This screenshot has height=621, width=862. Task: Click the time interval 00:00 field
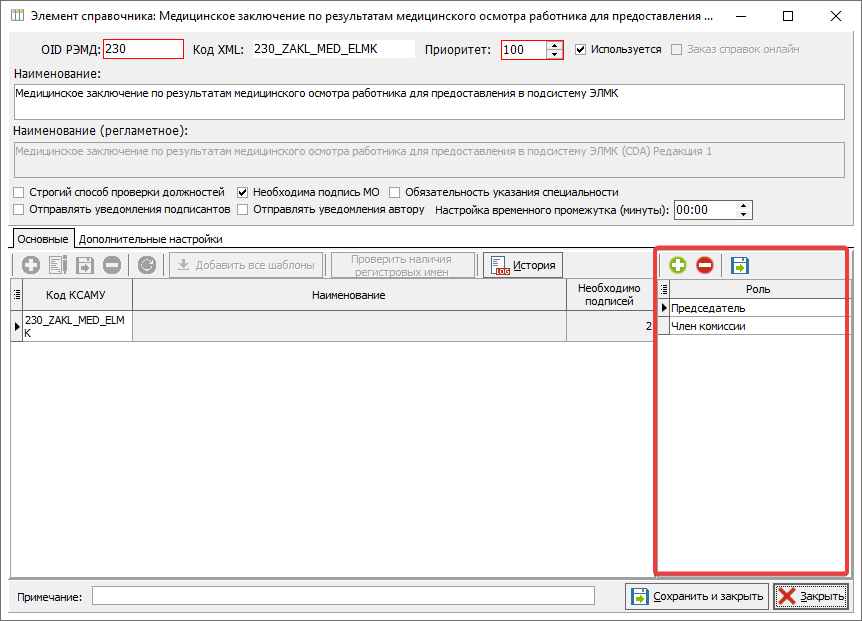point(705,210)
